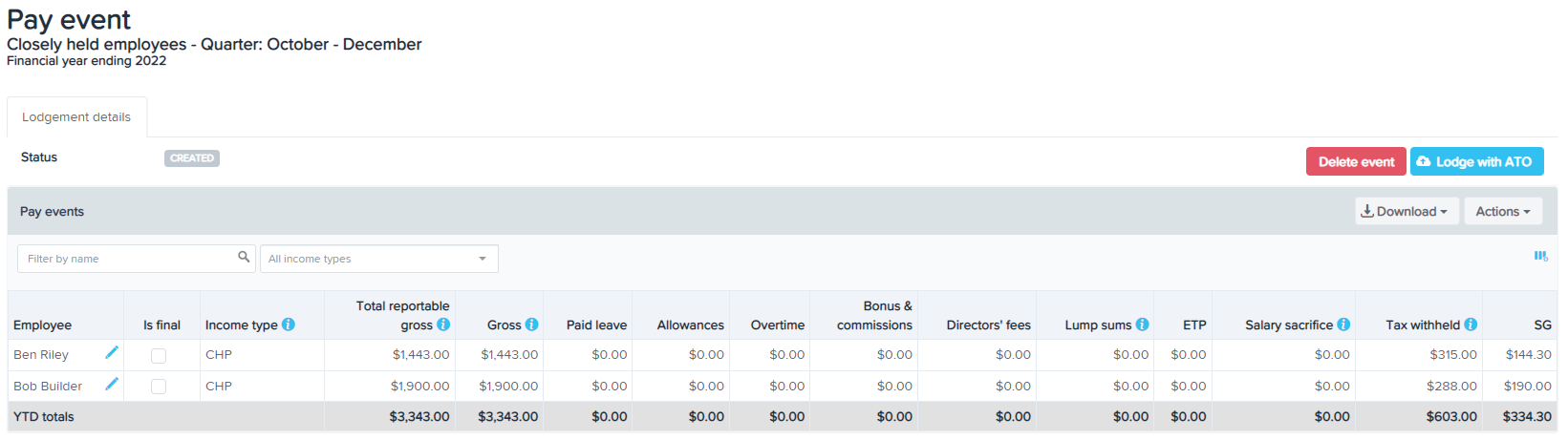Open the Actions dropdown menu
The image size is (1568, 440).
[x=1503, y=211]
